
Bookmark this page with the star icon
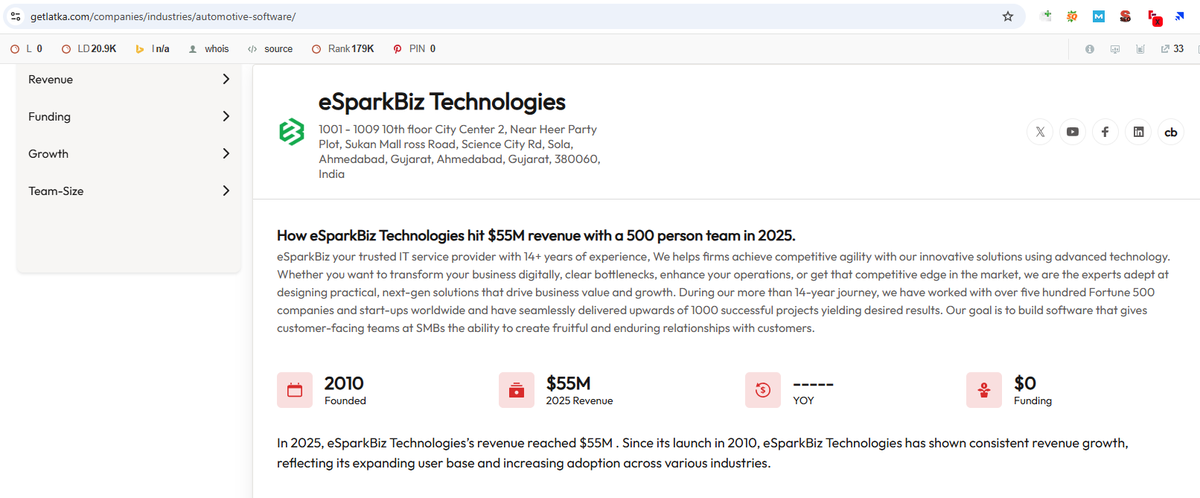tap(1007, 17)
